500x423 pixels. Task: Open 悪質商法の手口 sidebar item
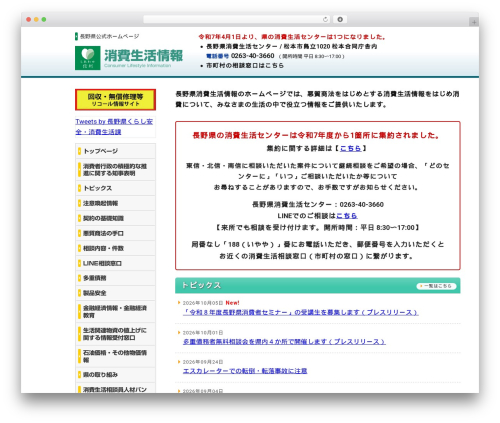115,233
